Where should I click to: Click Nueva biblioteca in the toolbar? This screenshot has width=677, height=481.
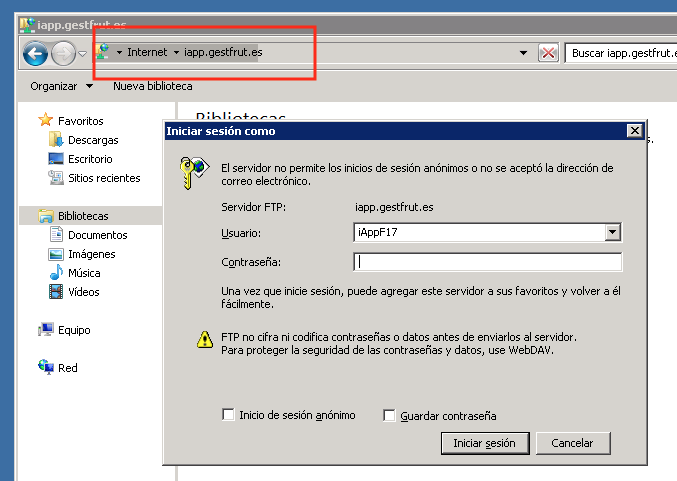click(152, 86)
